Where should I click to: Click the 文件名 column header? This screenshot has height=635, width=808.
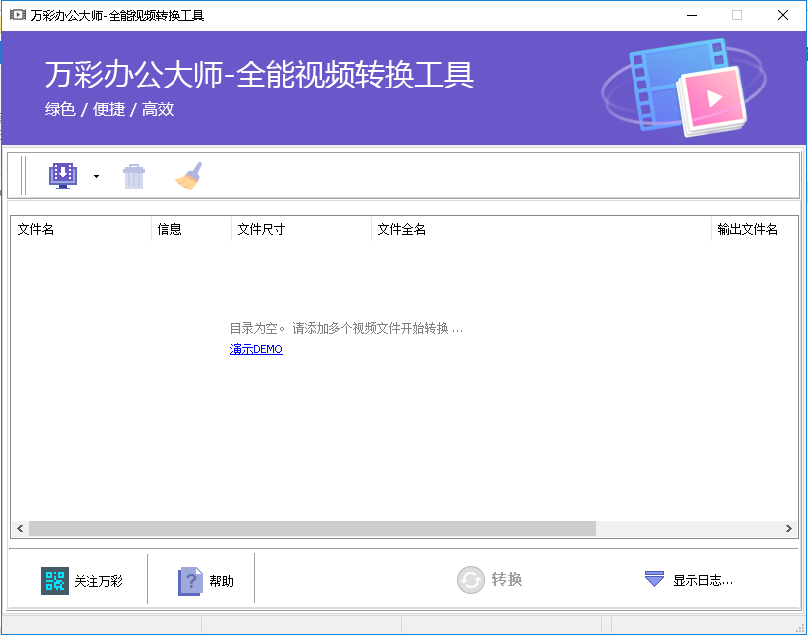(x=40, y=229)
